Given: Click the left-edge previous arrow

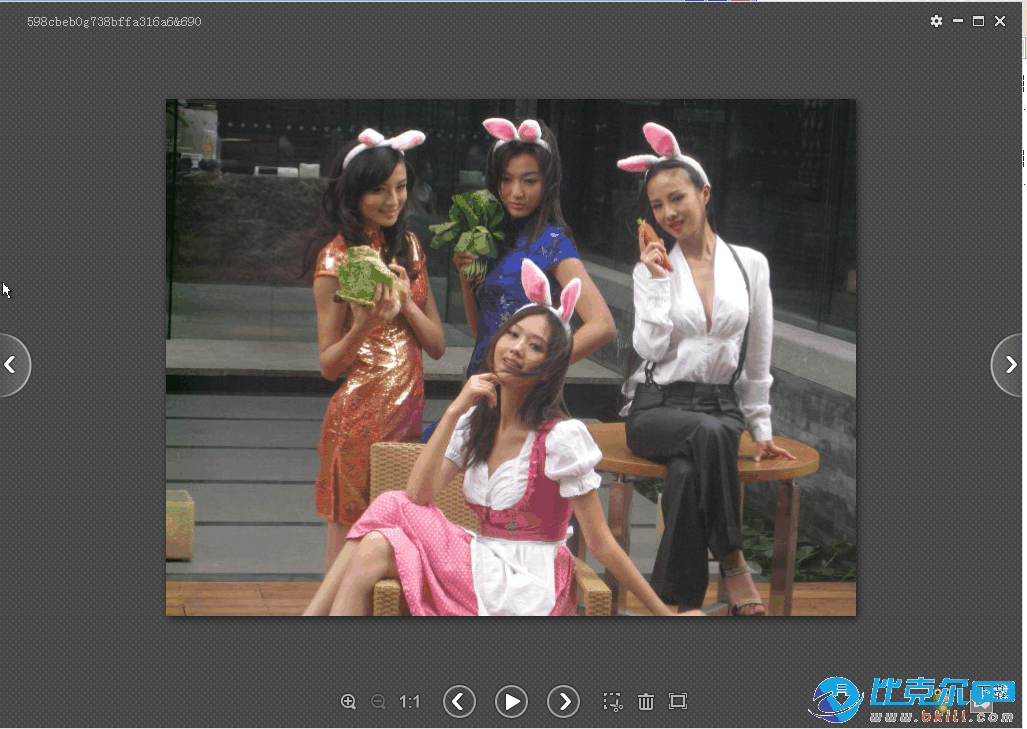Looking at the screenshot, I should pyautogui.click(x=12, y=365).
